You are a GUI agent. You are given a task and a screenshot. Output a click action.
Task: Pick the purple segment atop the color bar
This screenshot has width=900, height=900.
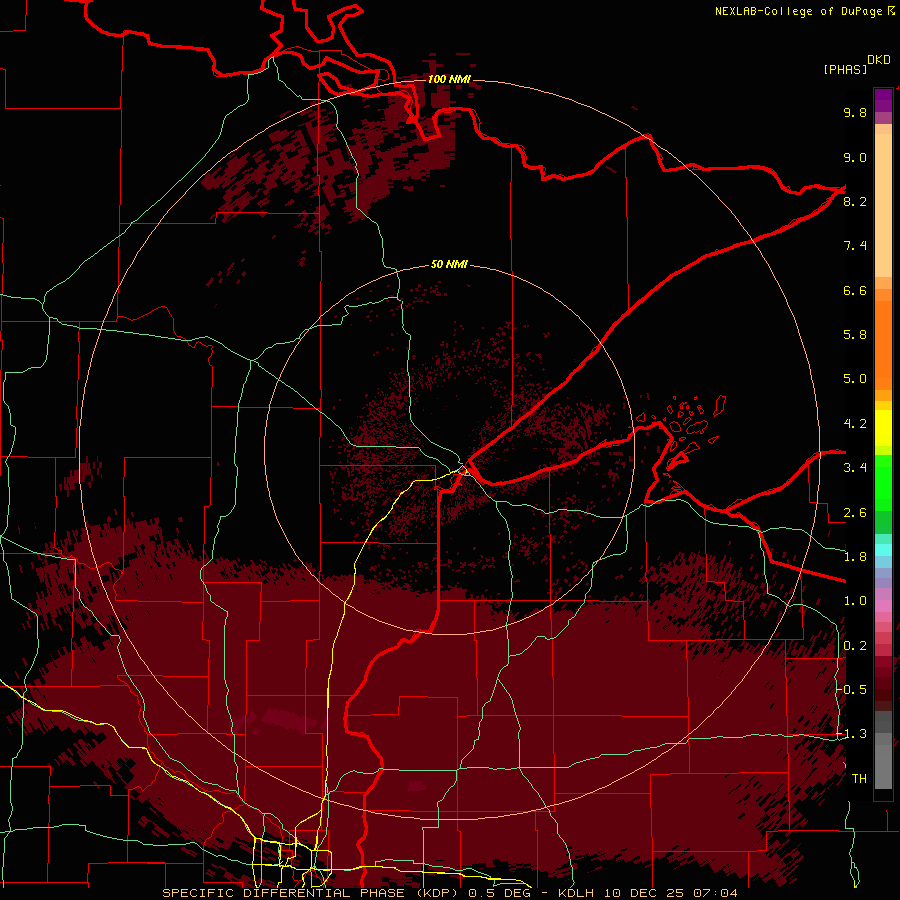883,100
